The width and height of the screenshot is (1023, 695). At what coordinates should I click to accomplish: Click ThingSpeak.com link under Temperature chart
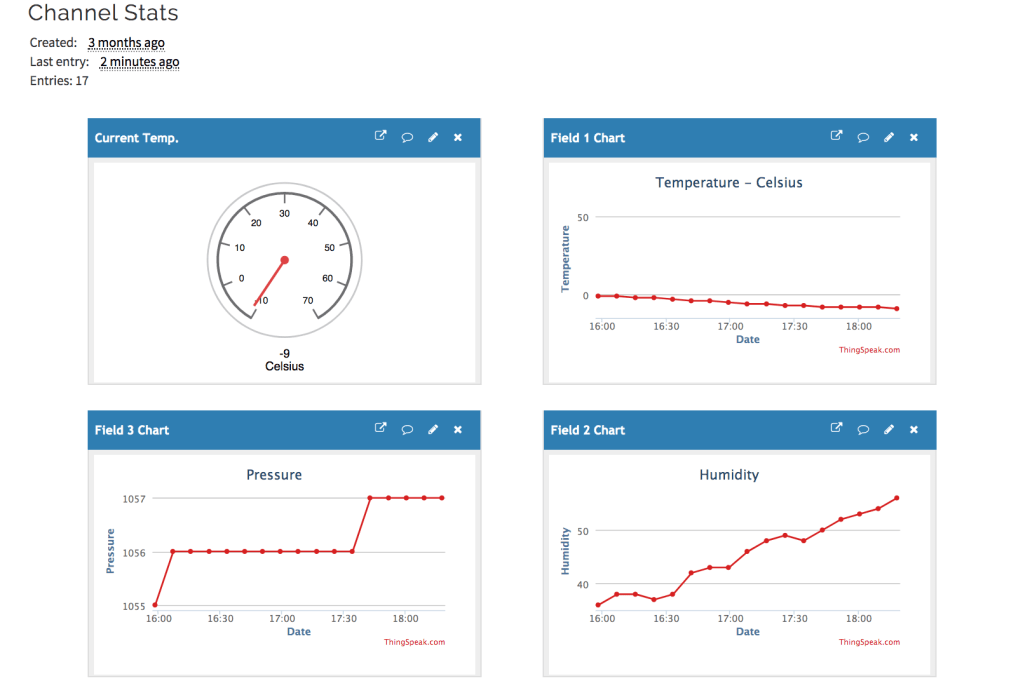(x=868, y=350)
